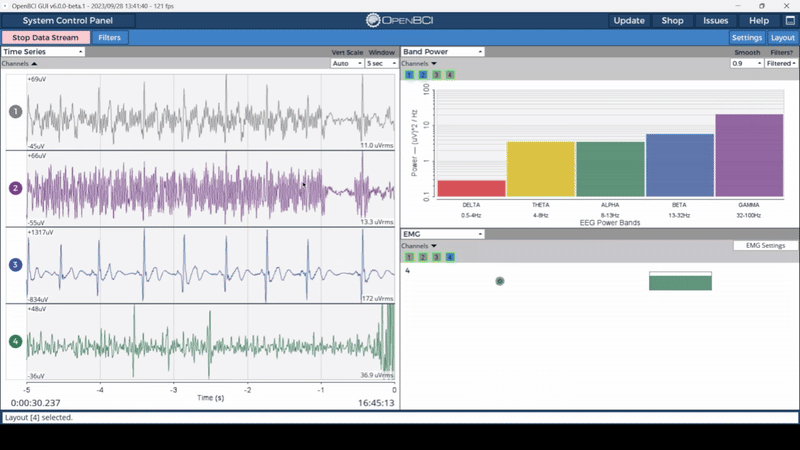800x450 pixels.
Task: Click channel 1 waveform plot
Action: tap(211, 112)
